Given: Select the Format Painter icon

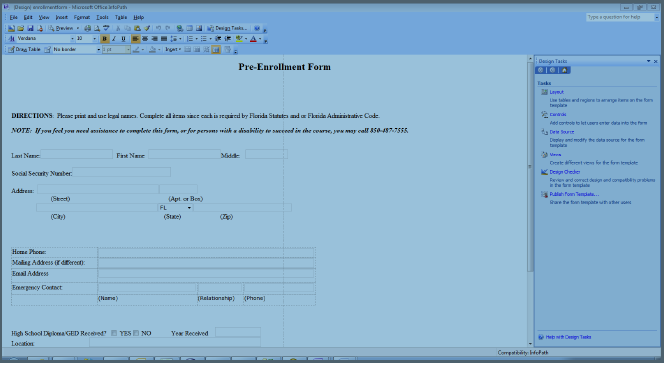Looking at the screenshot, I should point(147,29).
